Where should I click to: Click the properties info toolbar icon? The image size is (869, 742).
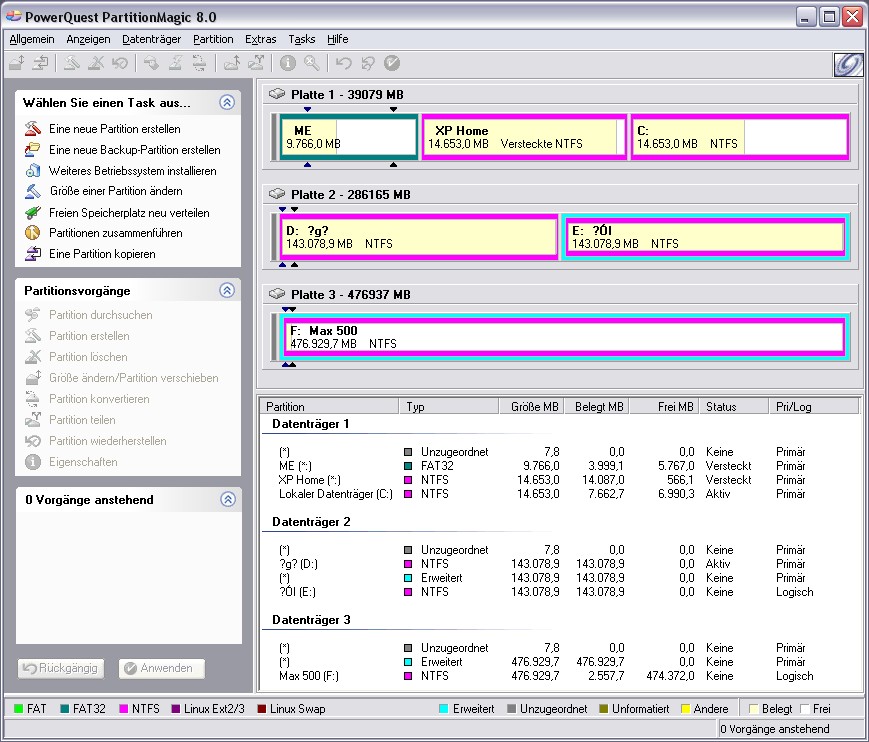pyautogui.click(x=288, y=63)
